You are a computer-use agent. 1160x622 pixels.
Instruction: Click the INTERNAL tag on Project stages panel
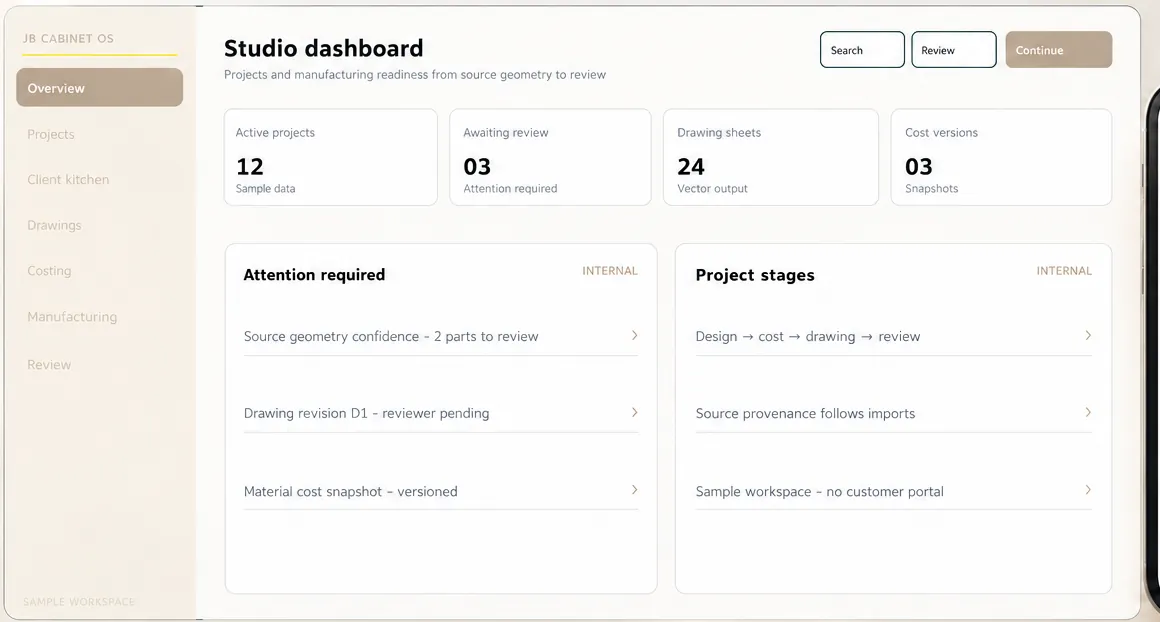pos(1064,271)
